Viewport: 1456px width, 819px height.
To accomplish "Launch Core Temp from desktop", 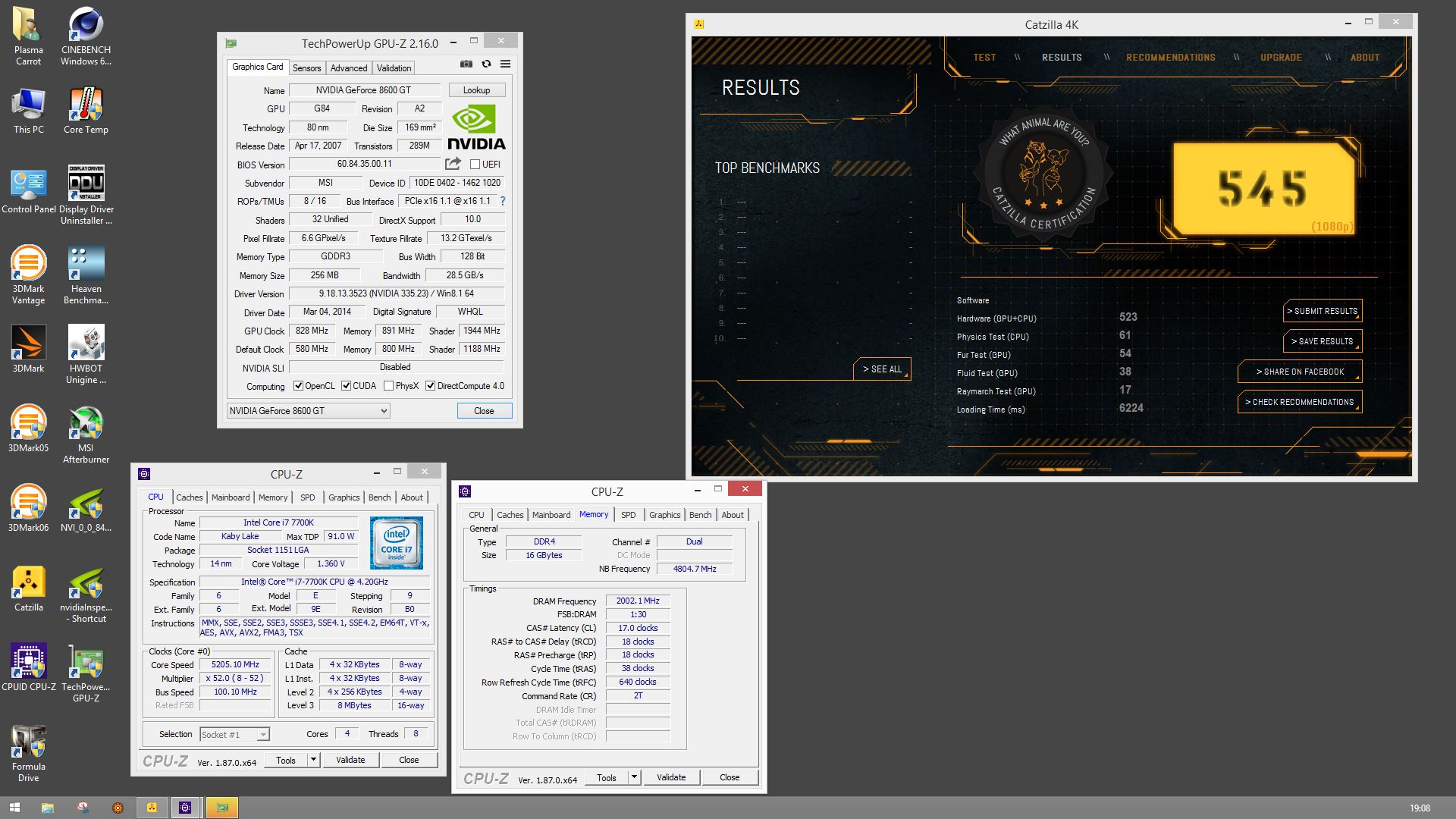I will [86, 111].
